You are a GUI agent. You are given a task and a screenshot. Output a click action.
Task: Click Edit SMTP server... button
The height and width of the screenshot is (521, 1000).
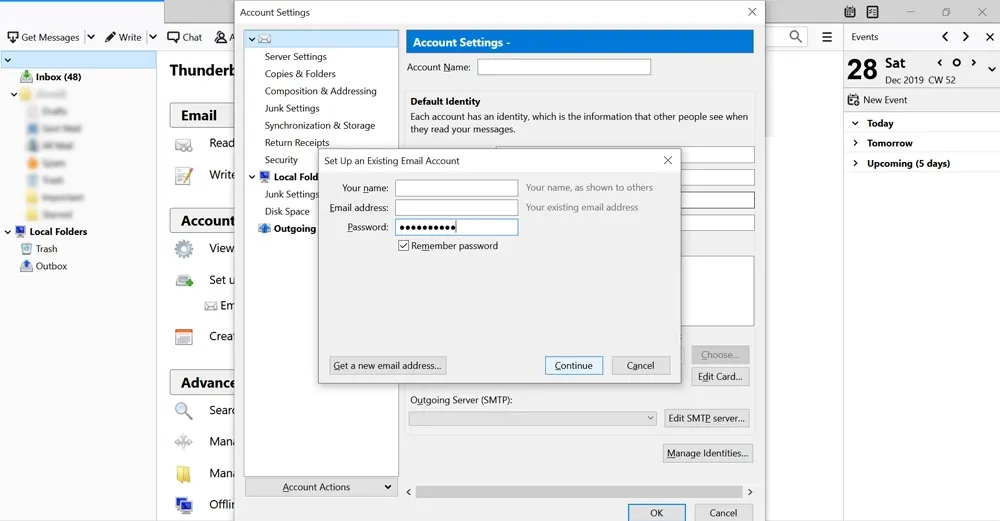[x=707, y=418]
